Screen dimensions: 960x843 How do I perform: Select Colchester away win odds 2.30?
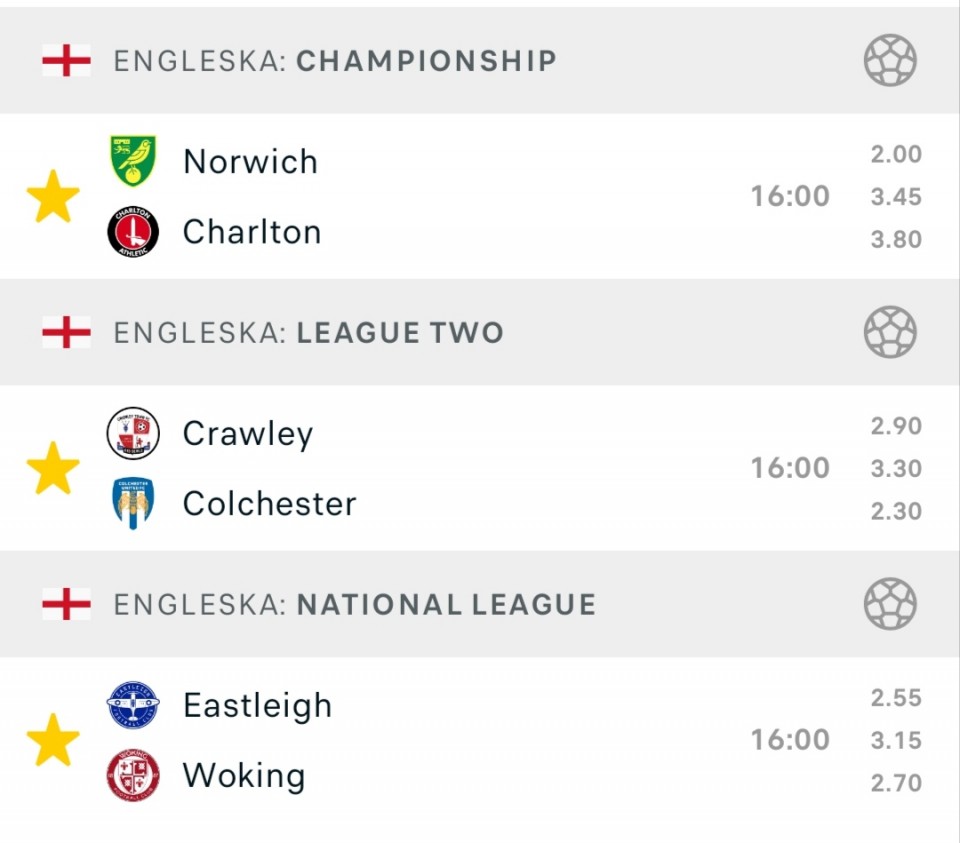tap(896, 511)
